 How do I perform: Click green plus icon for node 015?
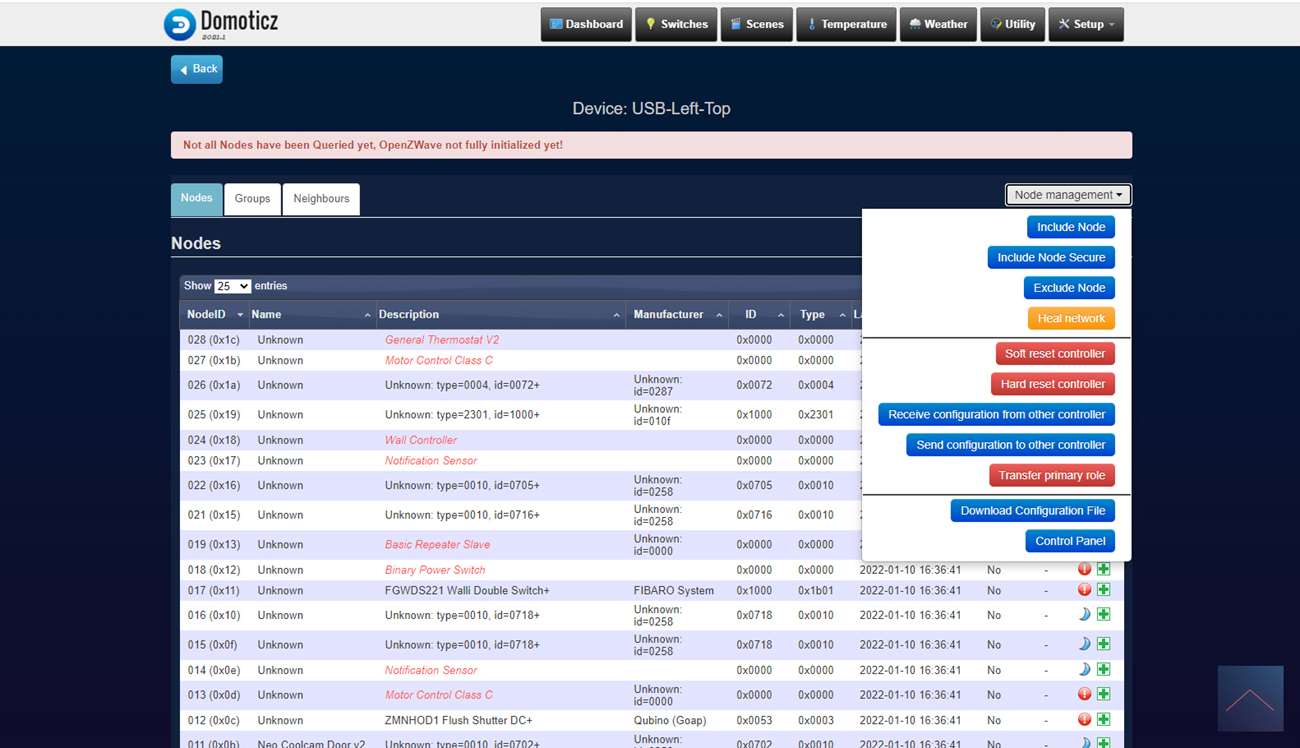coord(1103,645)
